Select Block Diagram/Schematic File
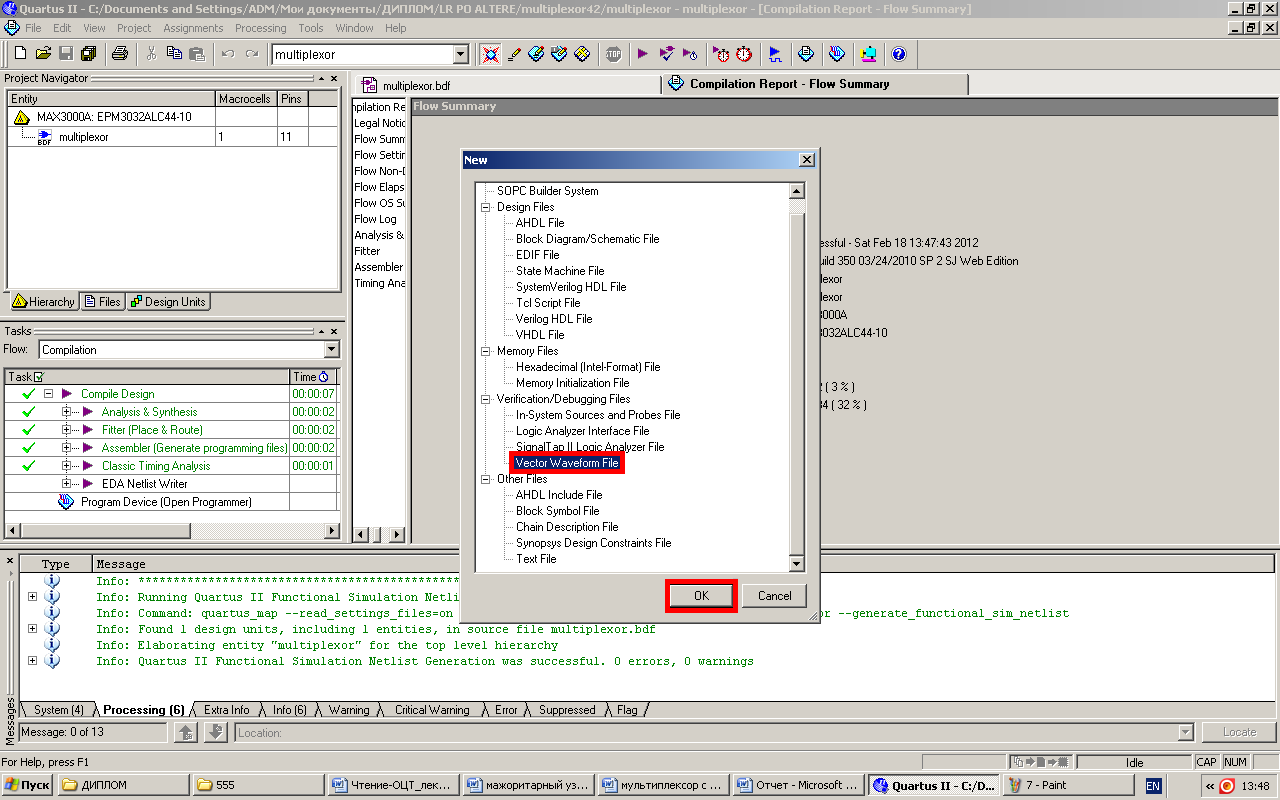This screenshot has width=1280, height=800. [587, 239]
